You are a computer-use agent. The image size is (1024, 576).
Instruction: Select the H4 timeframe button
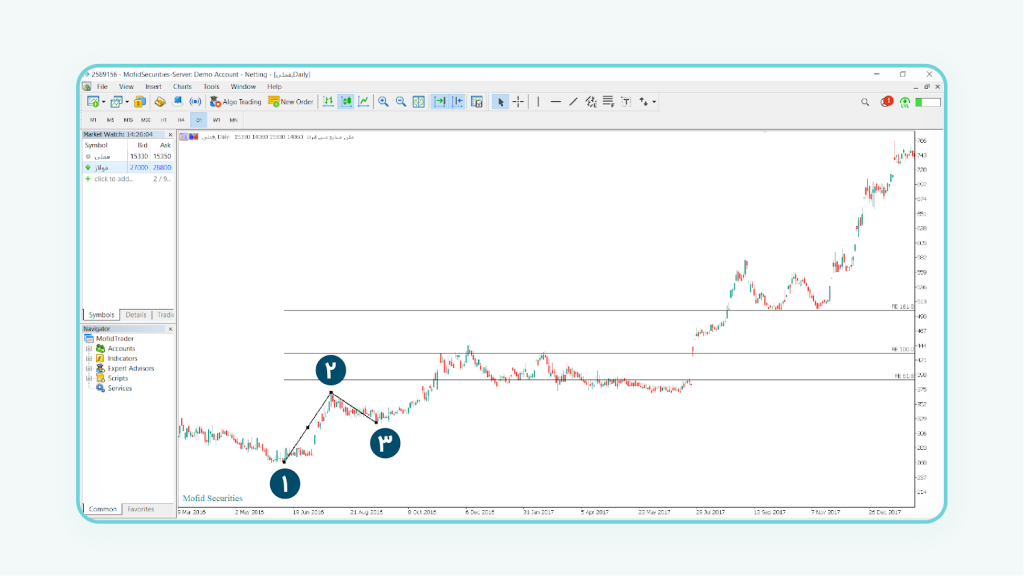pyautogui.click(x=181, y=120)
